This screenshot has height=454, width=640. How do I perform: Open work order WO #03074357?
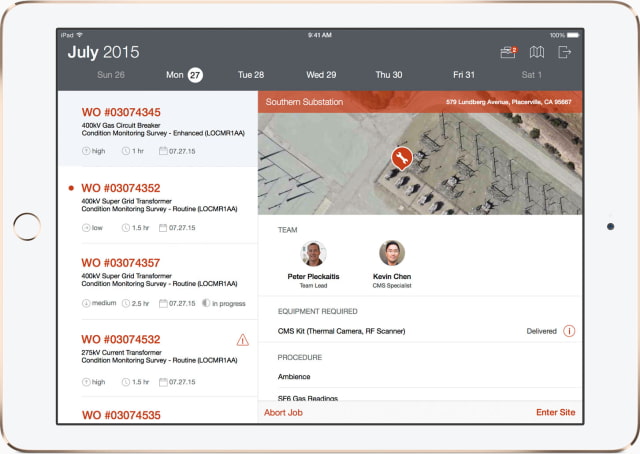pos(158,282)
